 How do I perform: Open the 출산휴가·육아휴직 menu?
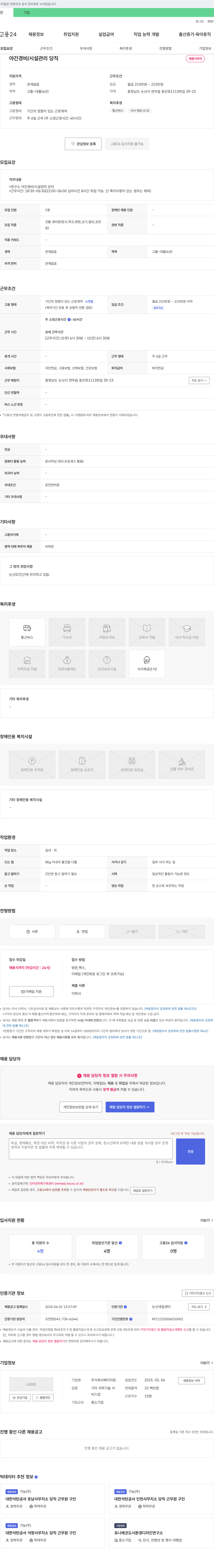point(195,35)
